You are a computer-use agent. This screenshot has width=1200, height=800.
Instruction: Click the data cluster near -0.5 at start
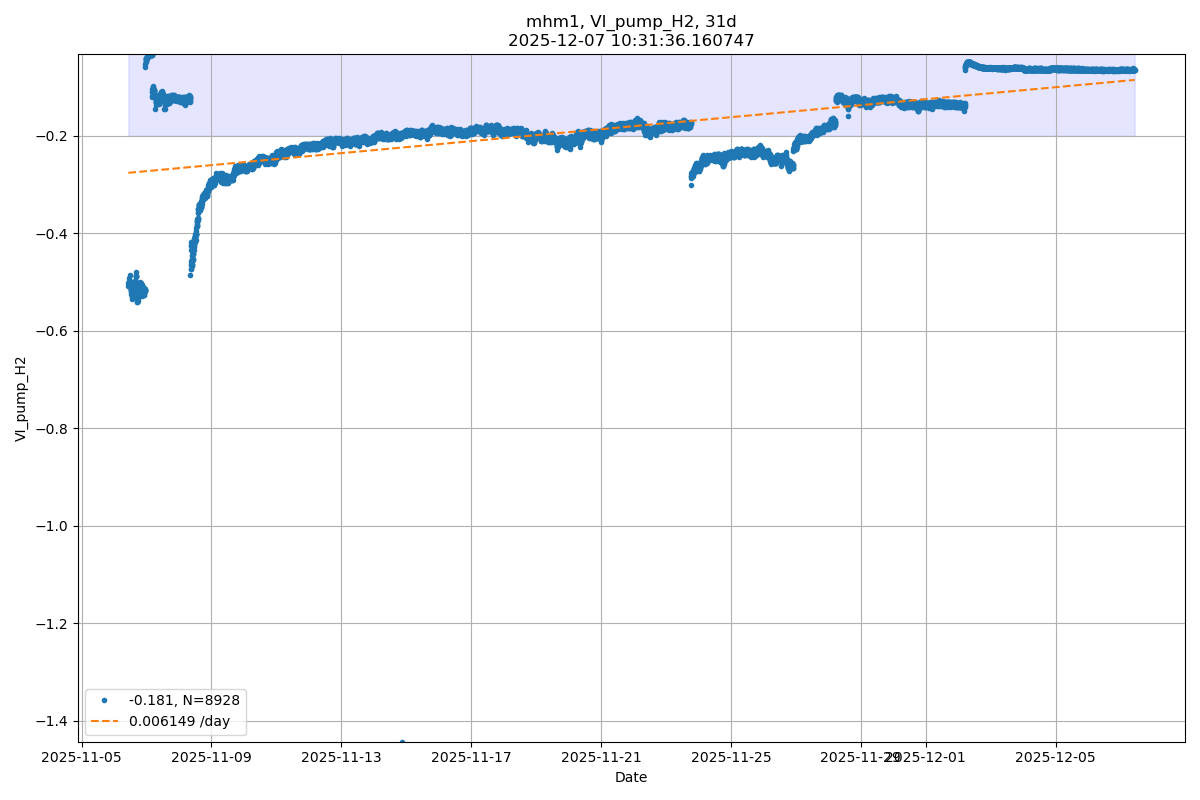click(x=136, y=289)
